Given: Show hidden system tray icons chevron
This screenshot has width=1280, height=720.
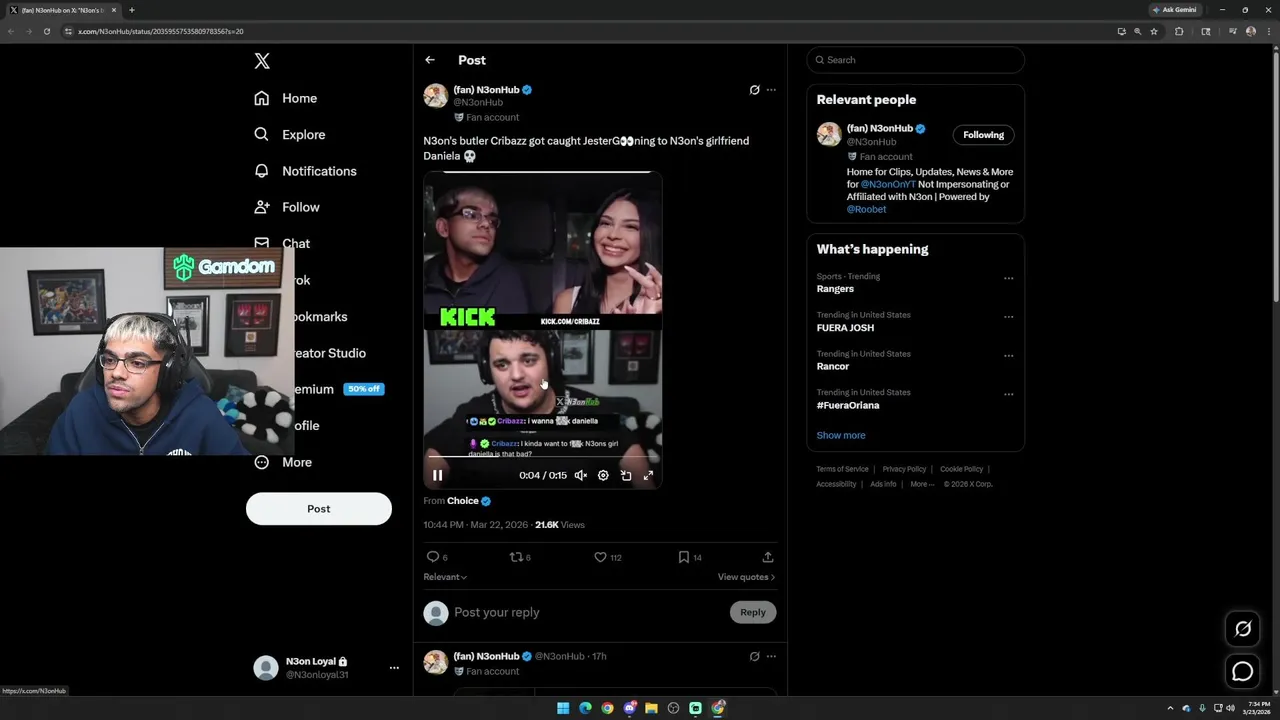Looking at the screenshot, I should pyautogui.click(x=1170, y=708).
